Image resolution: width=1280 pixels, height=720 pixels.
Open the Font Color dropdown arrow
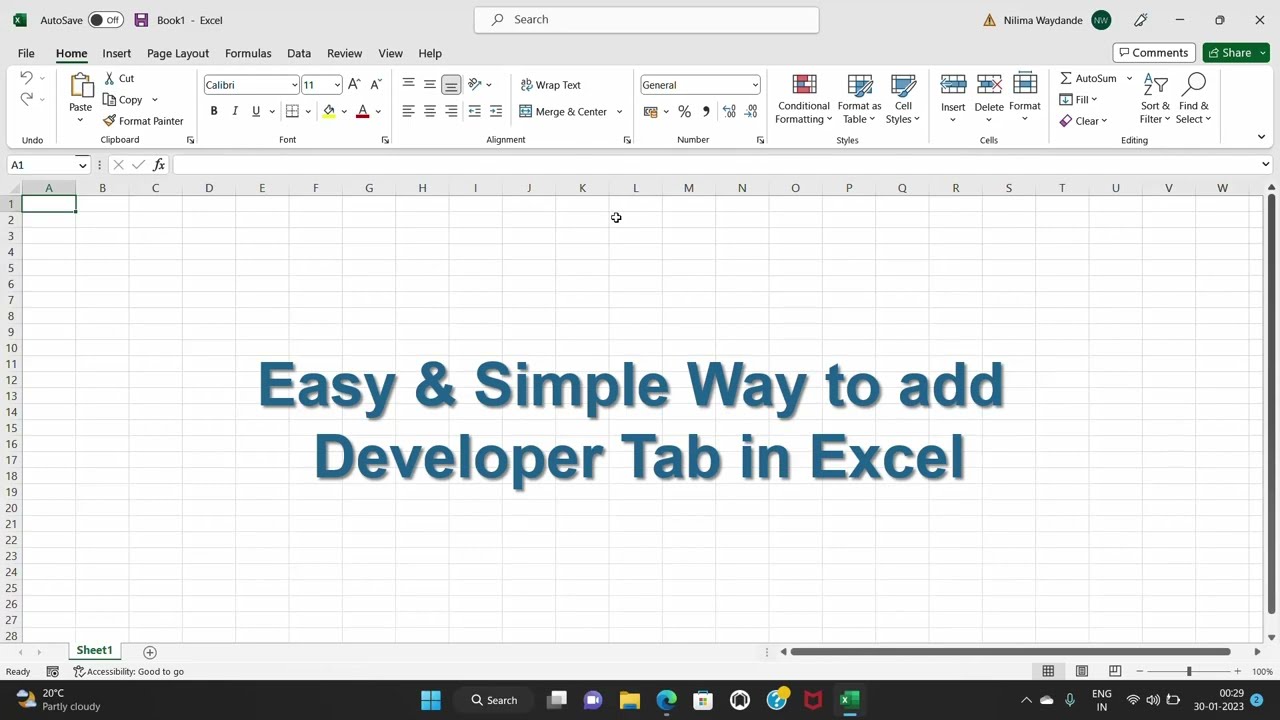coord(378,112)
